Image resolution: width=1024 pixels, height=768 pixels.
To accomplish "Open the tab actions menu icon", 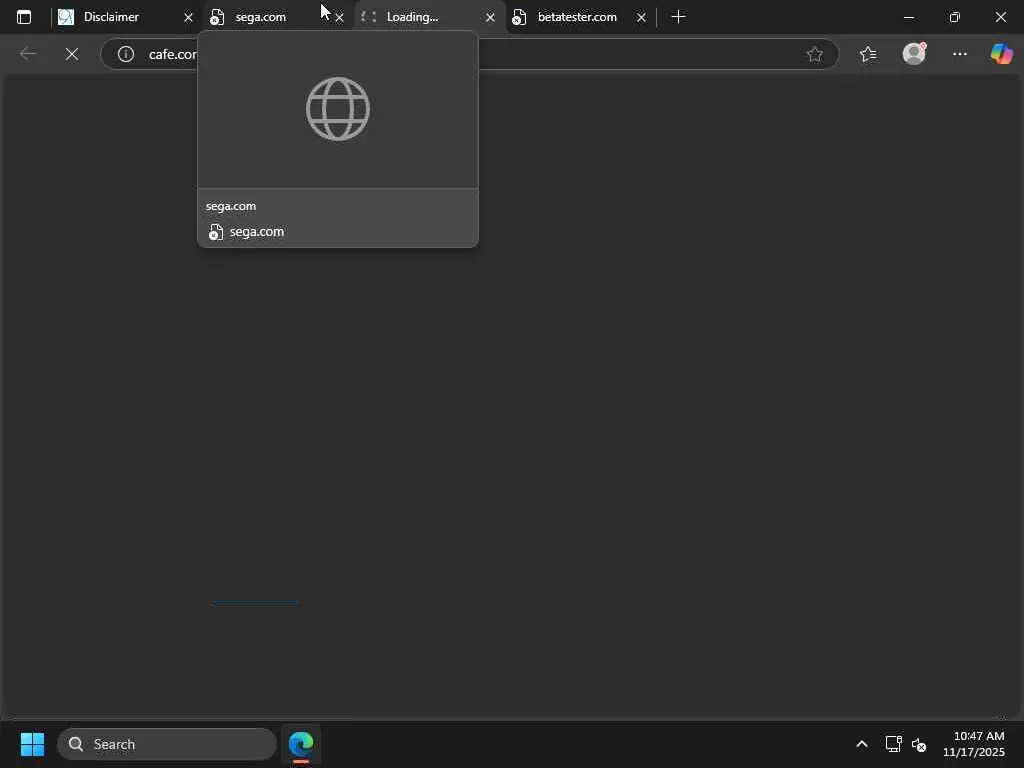I will (24, 17).
